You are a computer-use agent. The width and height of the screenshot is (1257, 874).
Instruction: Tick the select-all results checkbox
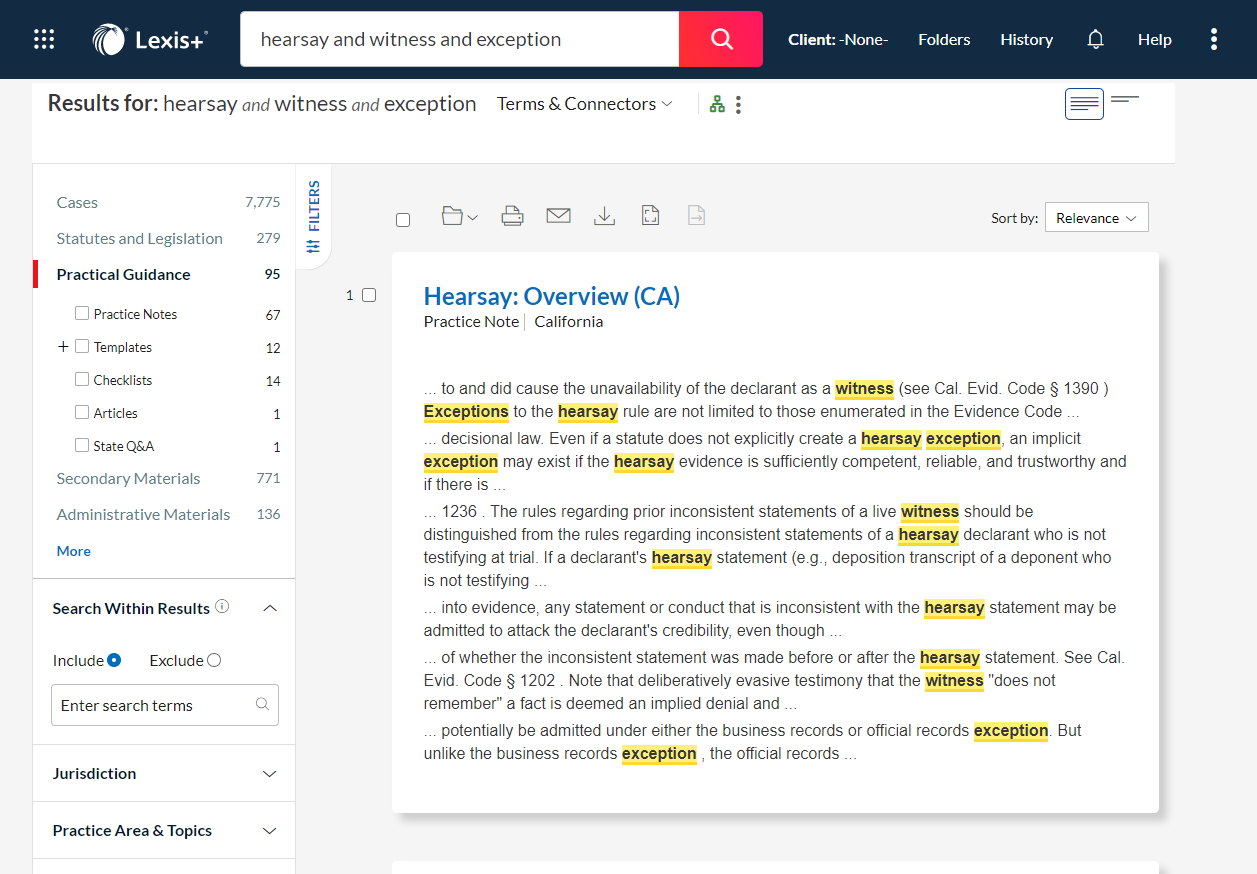pyautogui.click(x=403, y=220)
